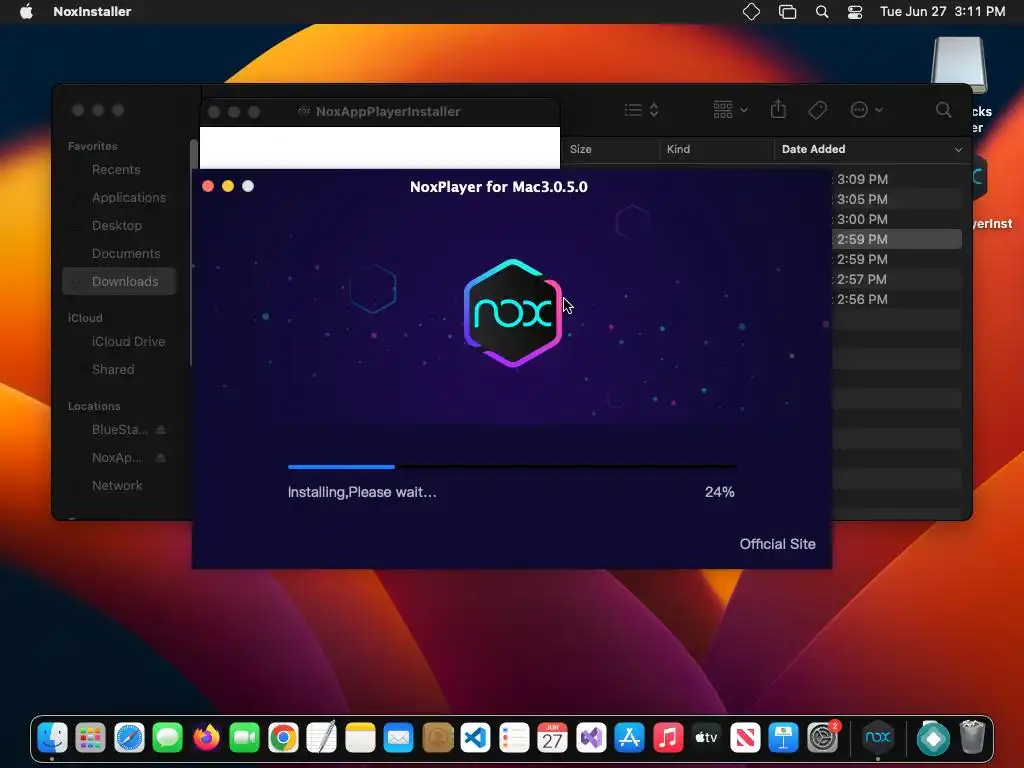Open Messages from the dock
Viewport: 1024px width, 768px height.
point(168,738)
